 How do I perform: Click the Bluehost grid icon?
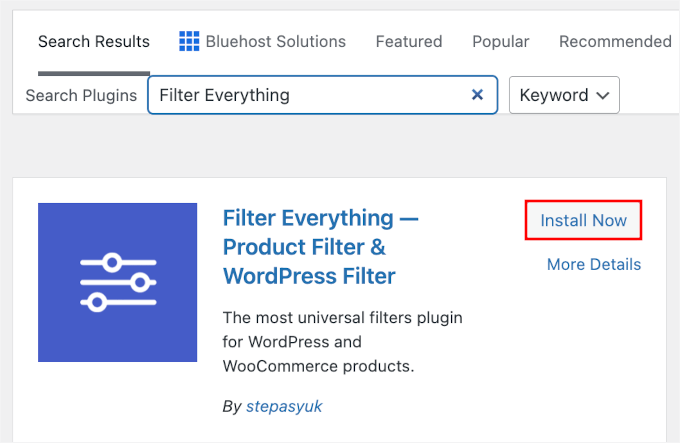click(x=189, y=41)
